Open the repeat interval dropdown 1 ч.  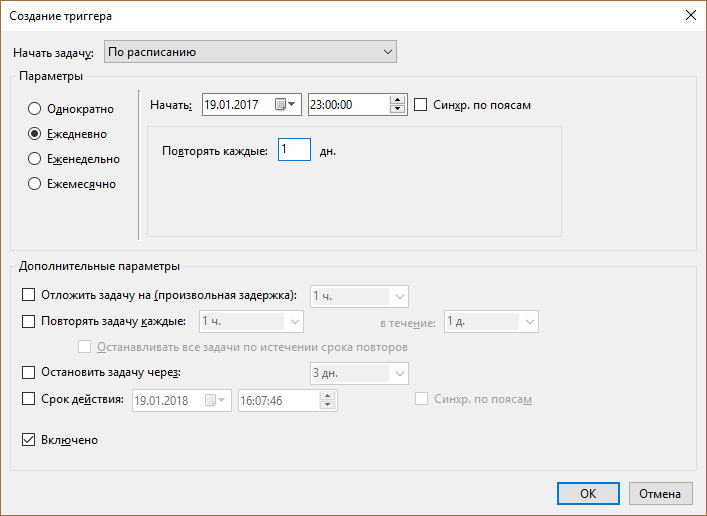point(251,322)
